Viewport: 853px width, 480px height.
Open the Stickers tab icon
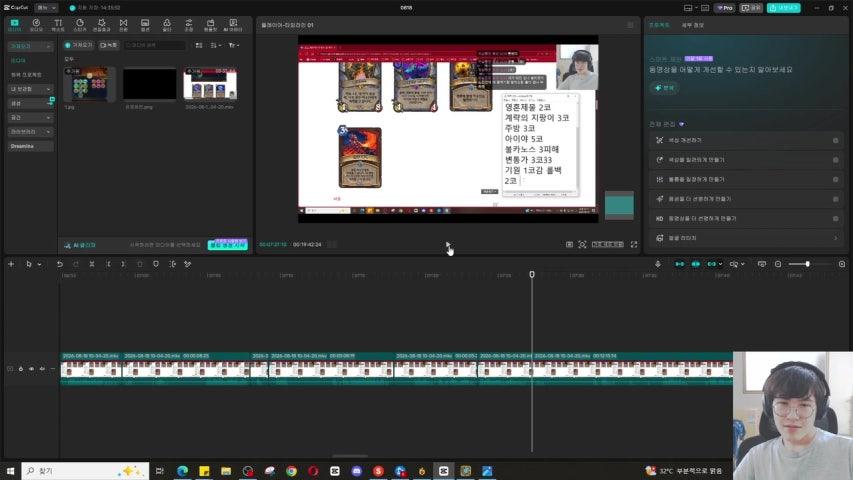(x=80, y=24)
